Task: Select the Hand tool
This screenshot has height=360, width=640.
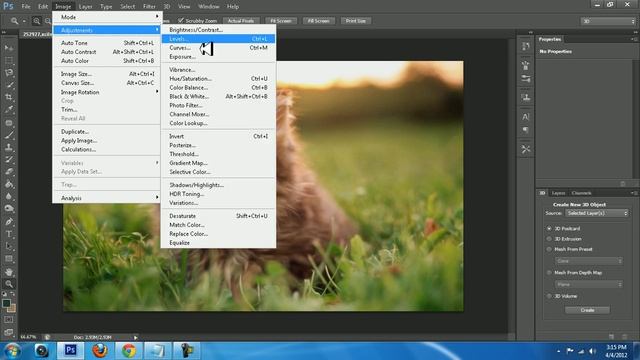Action: pyautogui.click(x=9, y=272)
